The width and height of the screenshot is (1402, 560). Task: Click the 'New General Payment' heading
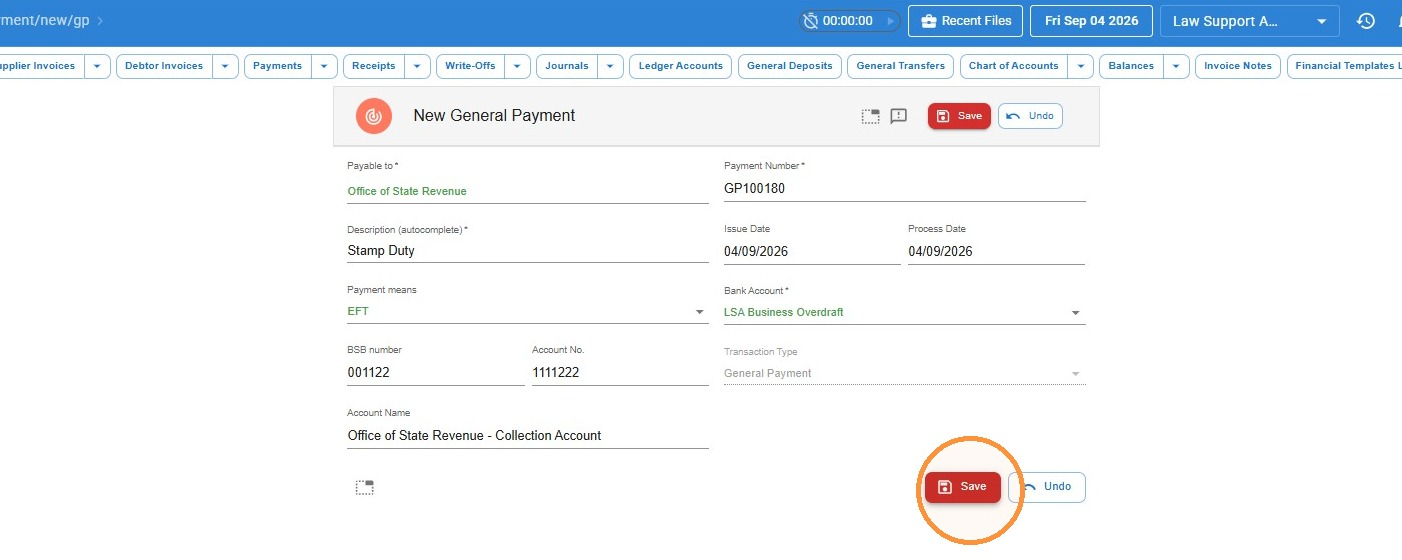pyautogui.click(x=494, y=116)
